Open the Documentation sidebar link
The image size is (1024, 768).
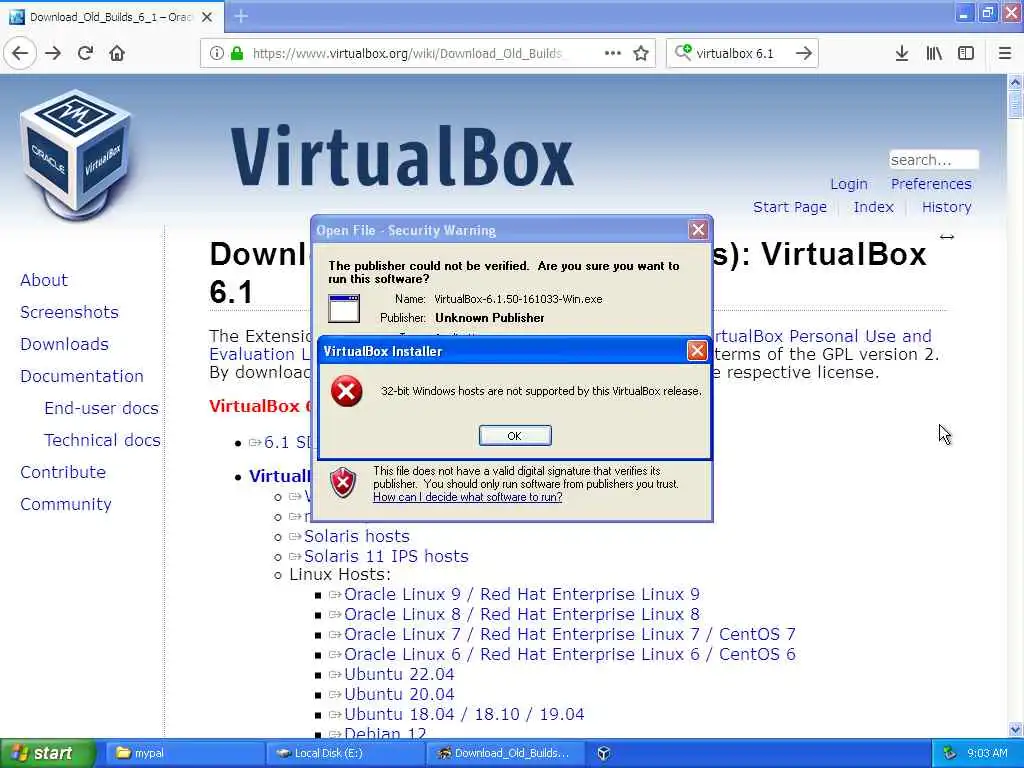pos(82,376)
